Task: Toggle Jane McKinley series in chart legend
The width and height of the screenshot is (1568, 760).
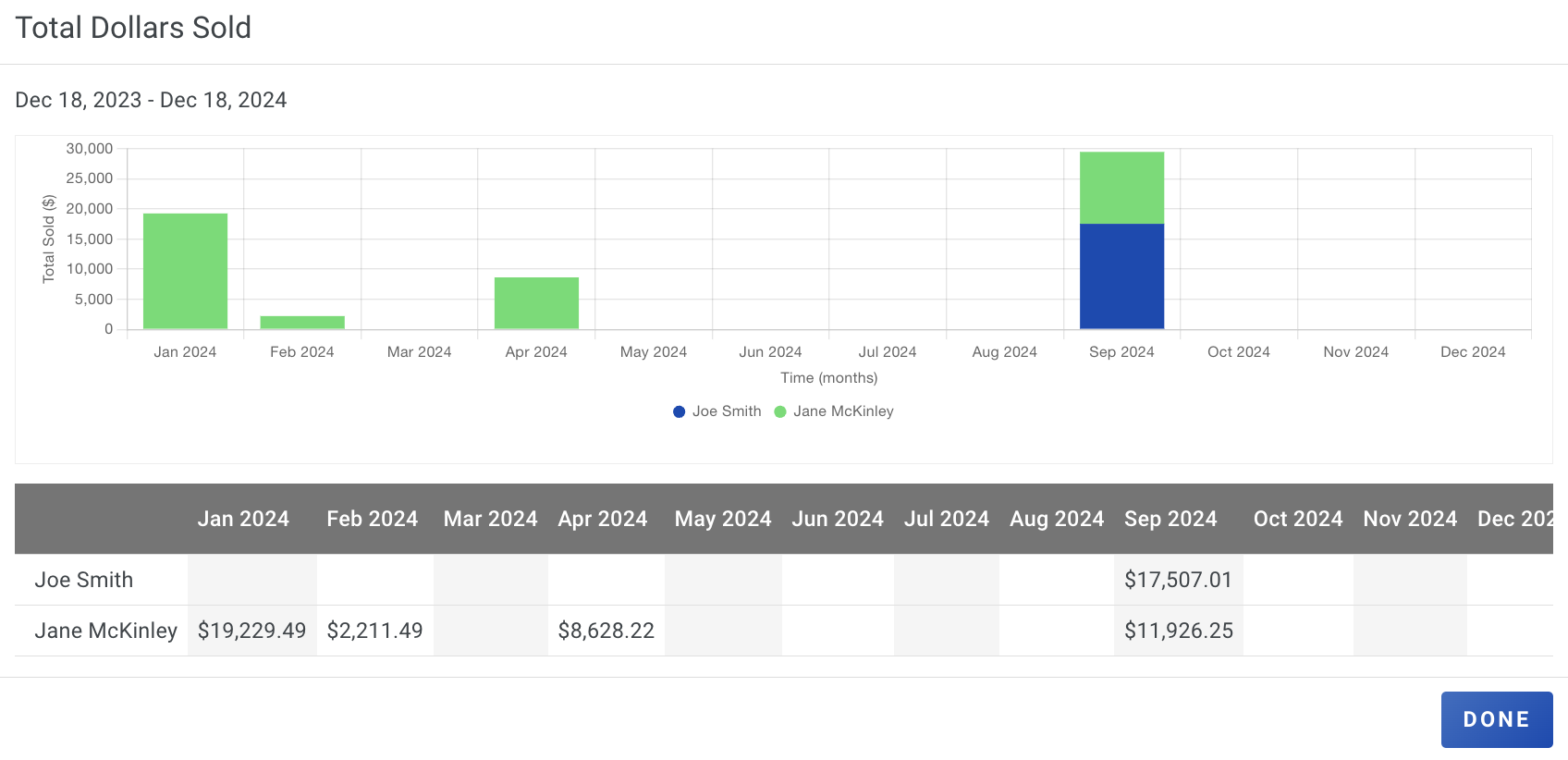Action: coord(834,411)
